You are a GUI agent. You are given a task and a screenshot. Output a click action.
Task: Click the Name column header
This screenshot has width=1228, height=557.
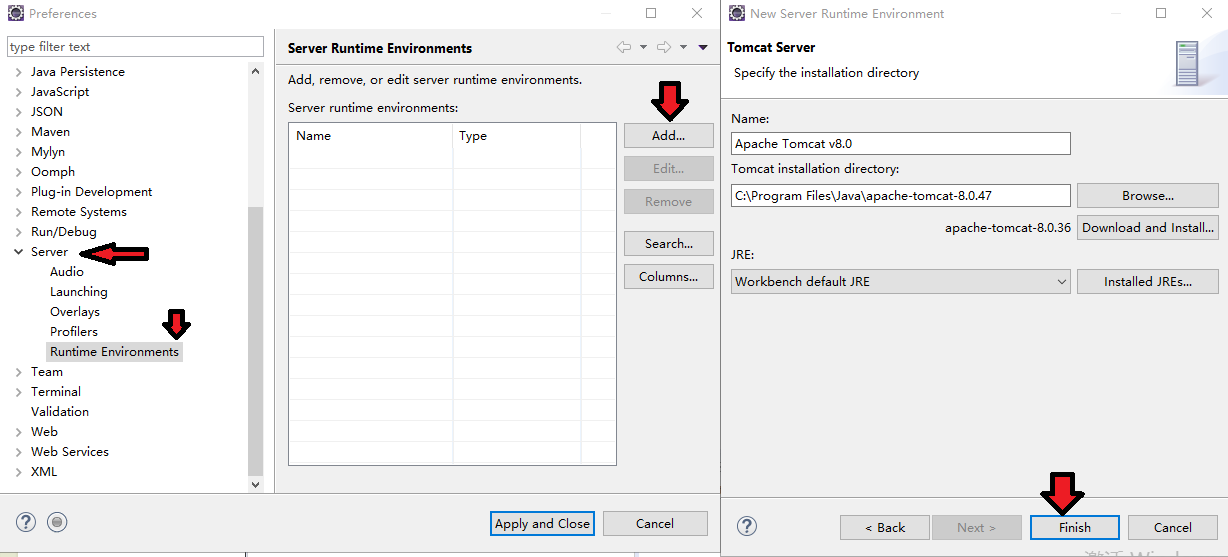(x=371, y=135)
